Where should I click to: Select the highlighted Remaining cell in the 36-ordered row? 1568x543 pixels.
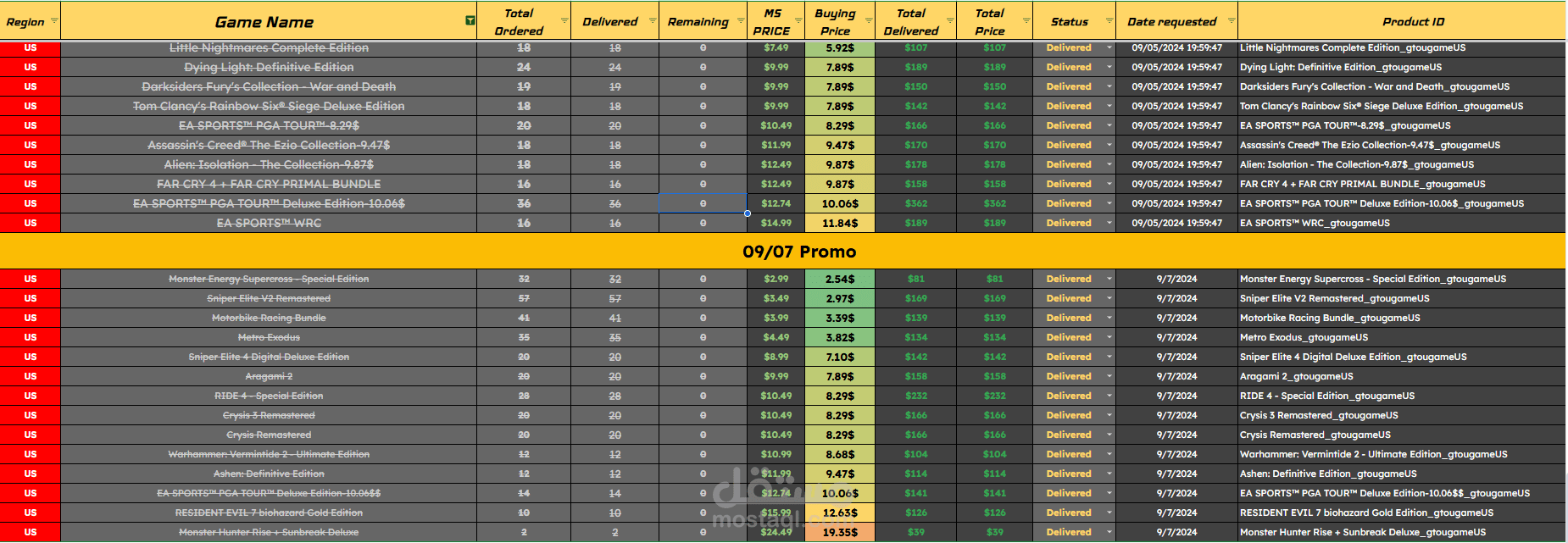703,203
